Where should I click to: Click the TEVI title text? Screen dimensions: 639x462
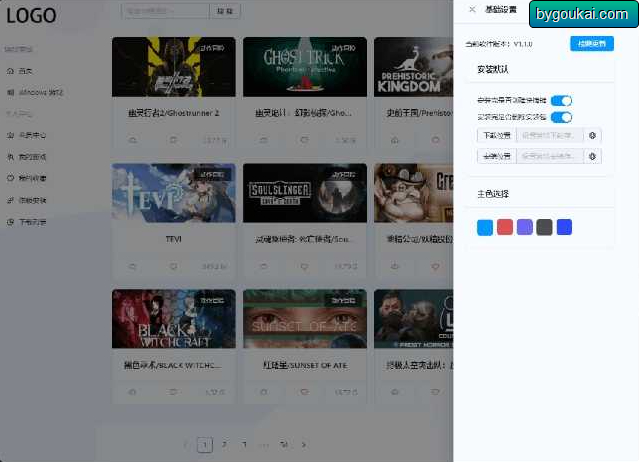click(x=174, y=239)
